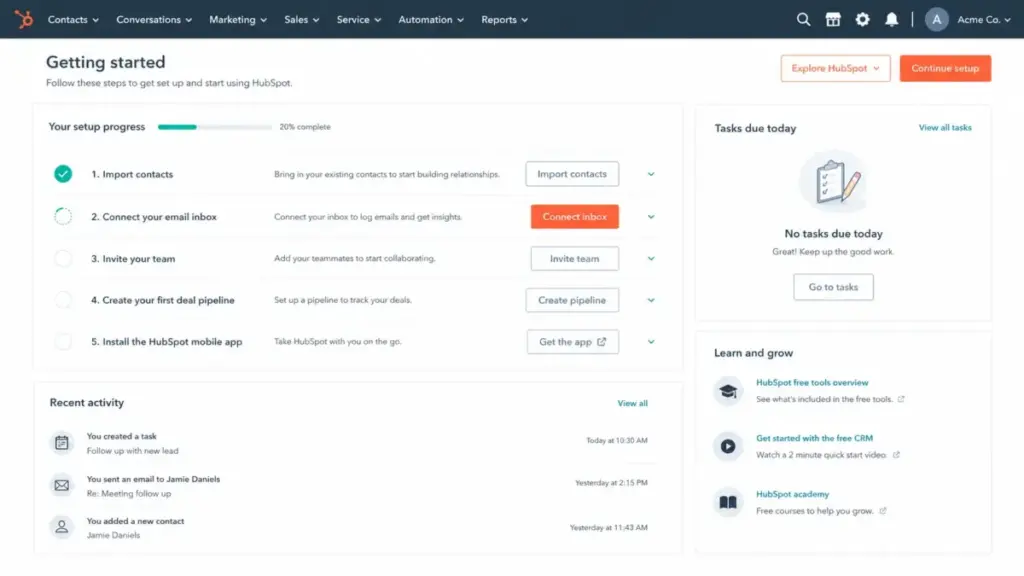Open the marketplace store icon
1024x576 pixels.
pos(833,20)
